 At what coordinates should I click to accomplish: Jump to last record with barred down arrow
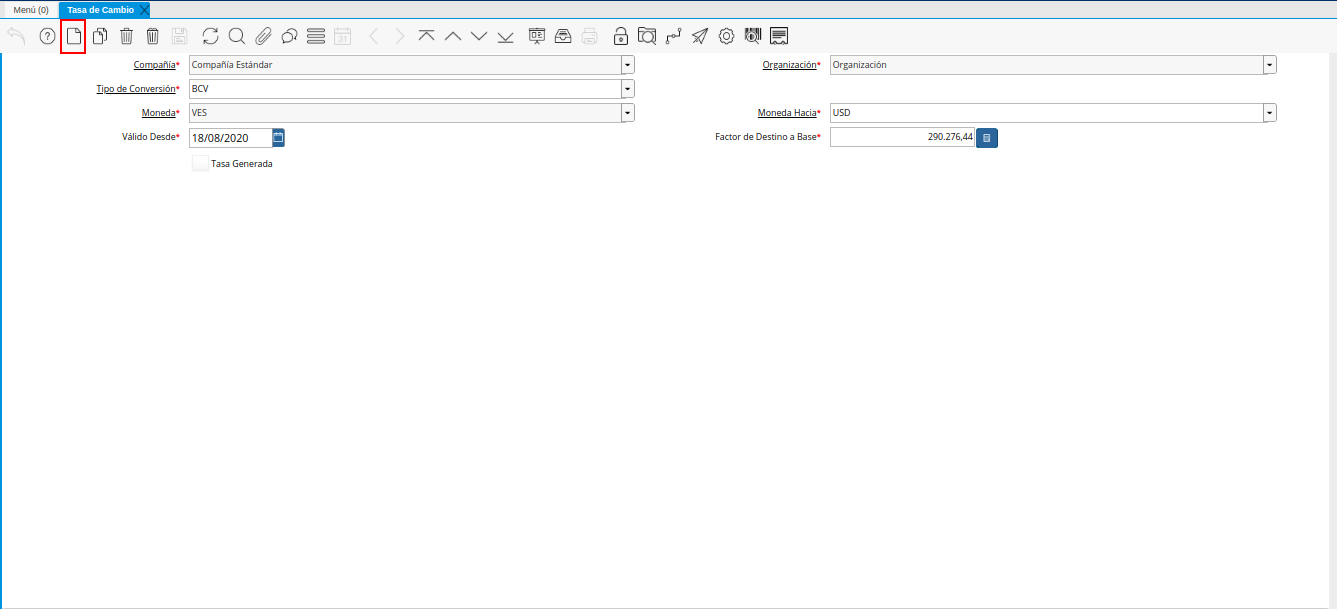[x=505, y=37]
